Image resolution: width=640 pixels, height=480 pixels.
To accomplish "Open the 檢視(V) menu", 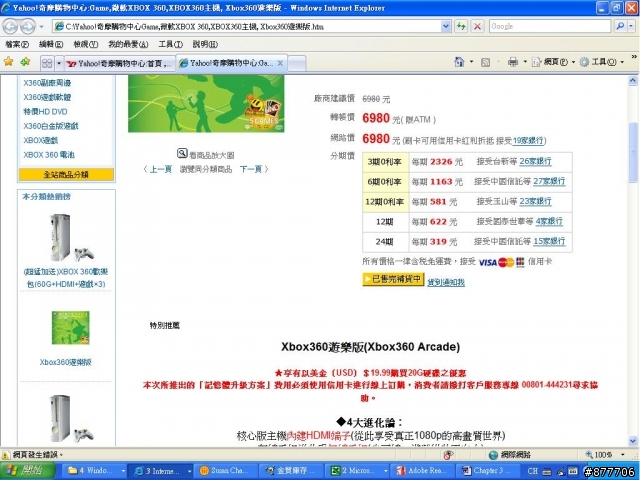I will 86,44.
